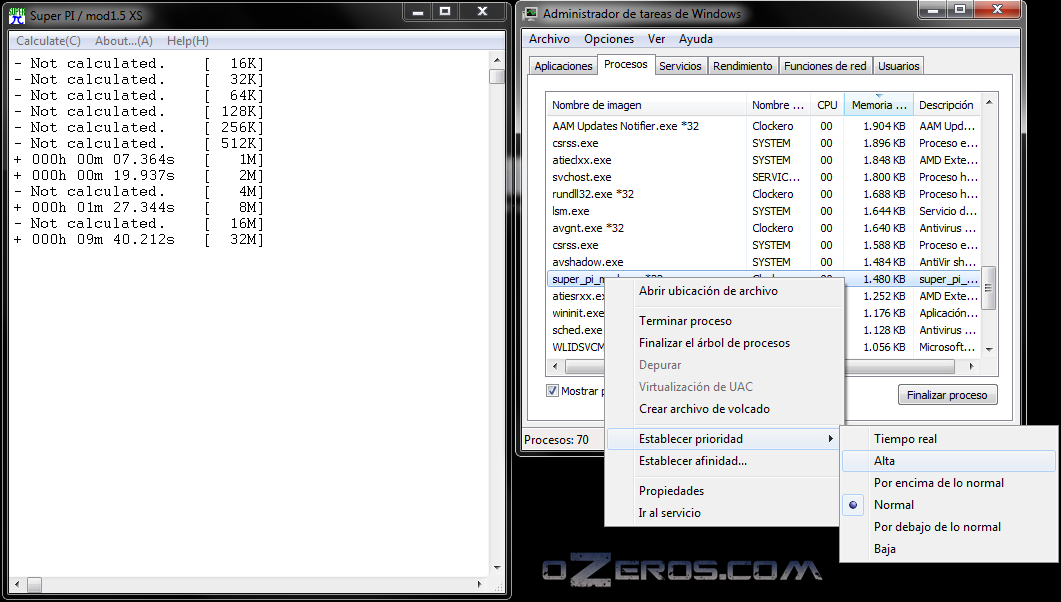This screenshot has height=602, width=1061.
Task: Click Super PI vertical scroll down arrow
Action: click(497, 568)
